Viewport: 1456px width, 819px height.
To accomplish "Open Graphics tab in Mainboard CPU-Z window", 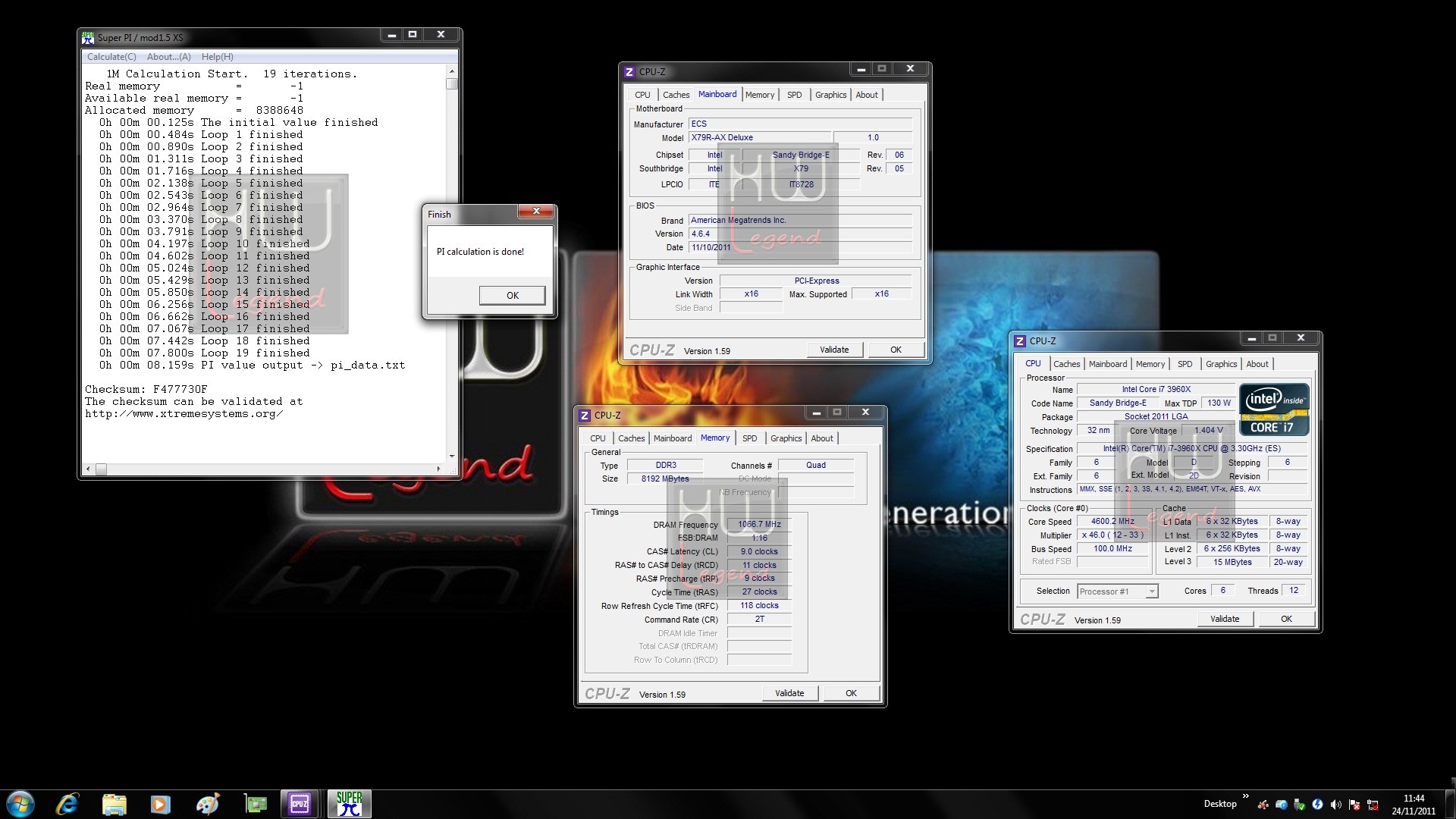I will pos(830,95).
